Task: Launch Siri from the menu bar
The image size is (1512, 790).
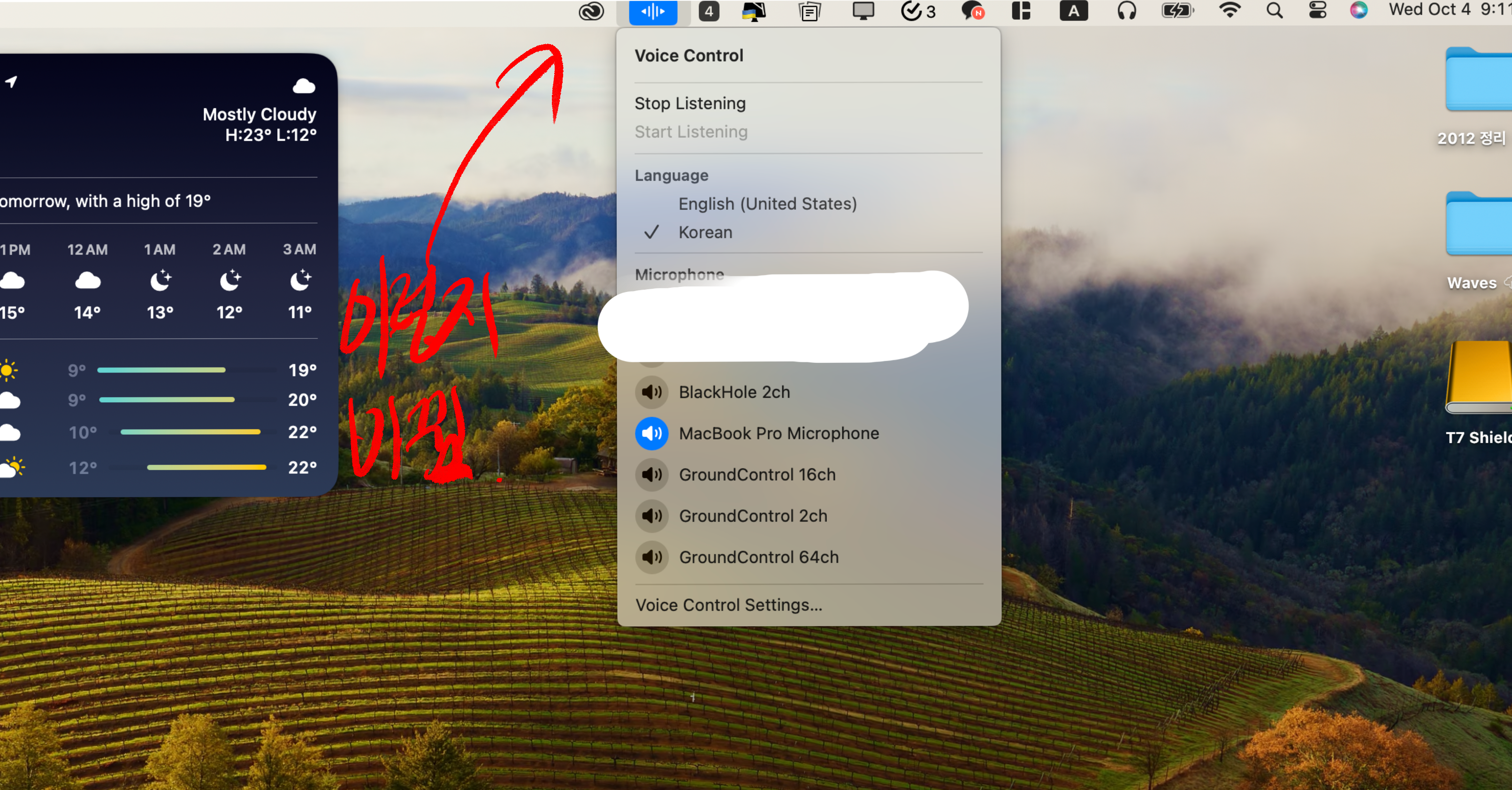Action: [1358, 11]
